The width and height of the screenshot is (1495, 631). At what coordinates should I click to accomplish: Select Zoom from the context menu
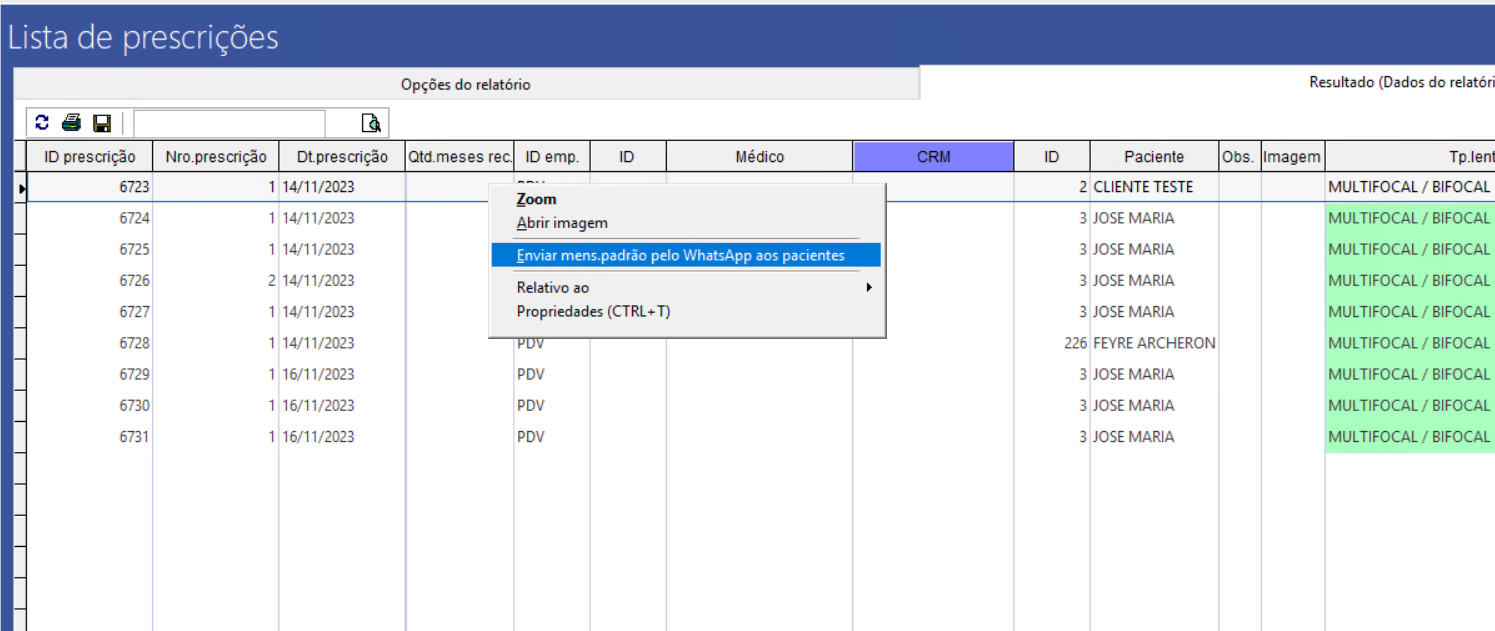click(x=537, y=199)
